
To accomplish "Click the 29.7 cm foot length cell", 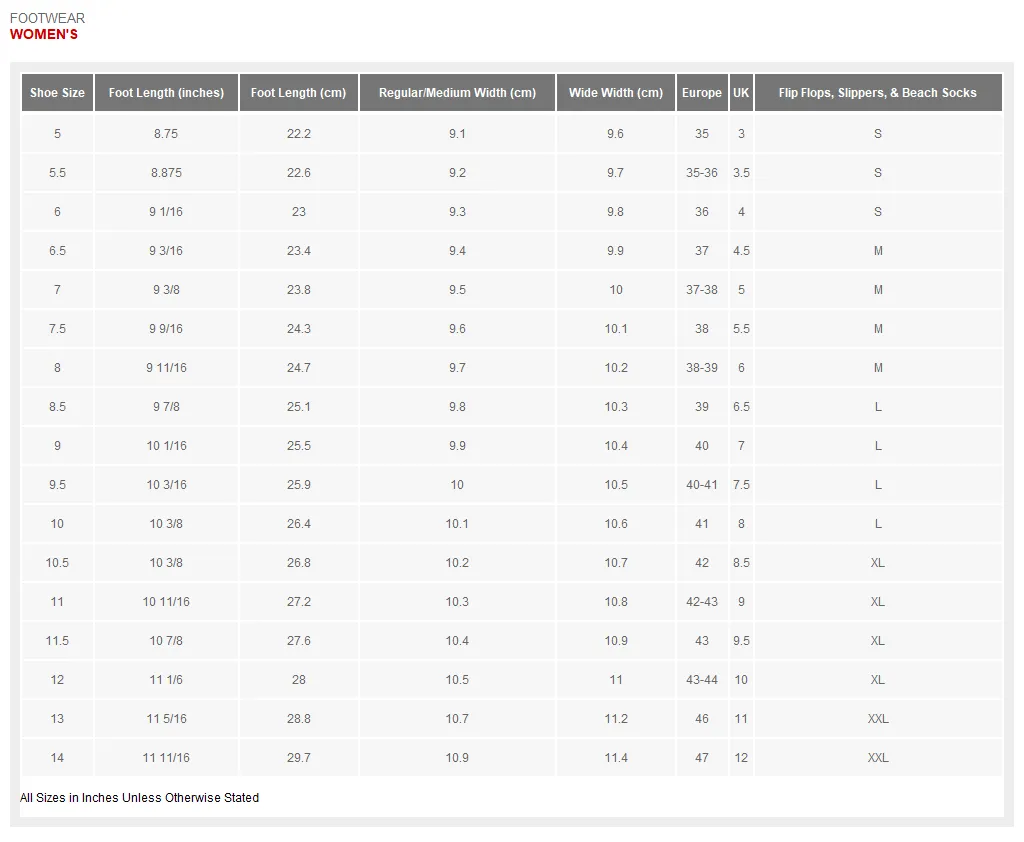I will 298,758.
